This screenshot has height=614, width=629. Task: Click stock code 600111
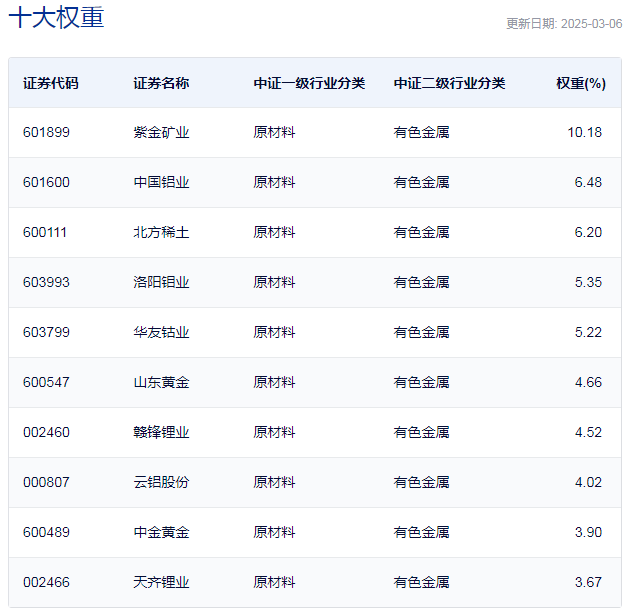point(46,232)
